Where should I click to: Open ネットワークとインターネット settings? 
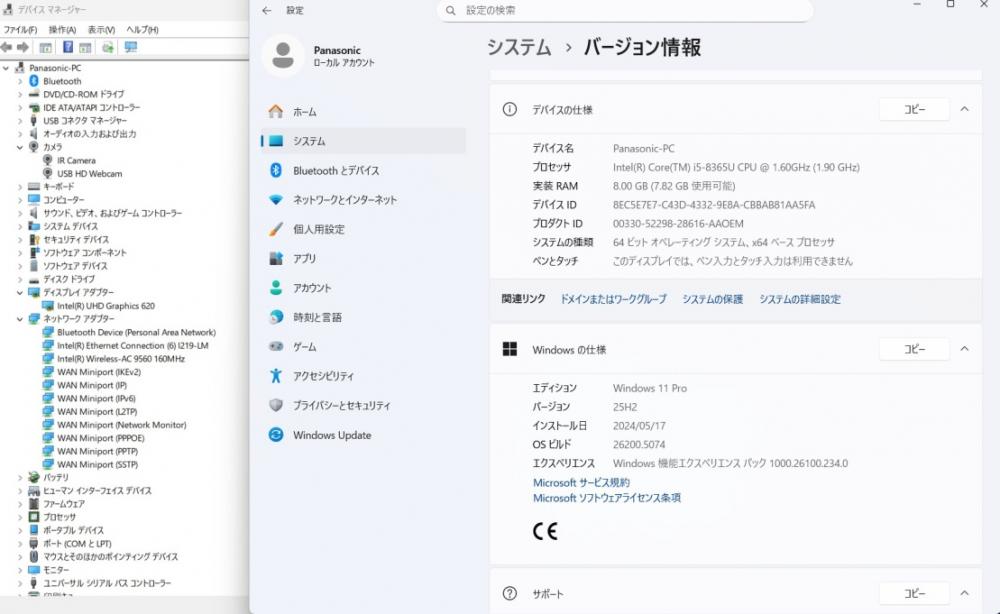[x=364, y=200]
